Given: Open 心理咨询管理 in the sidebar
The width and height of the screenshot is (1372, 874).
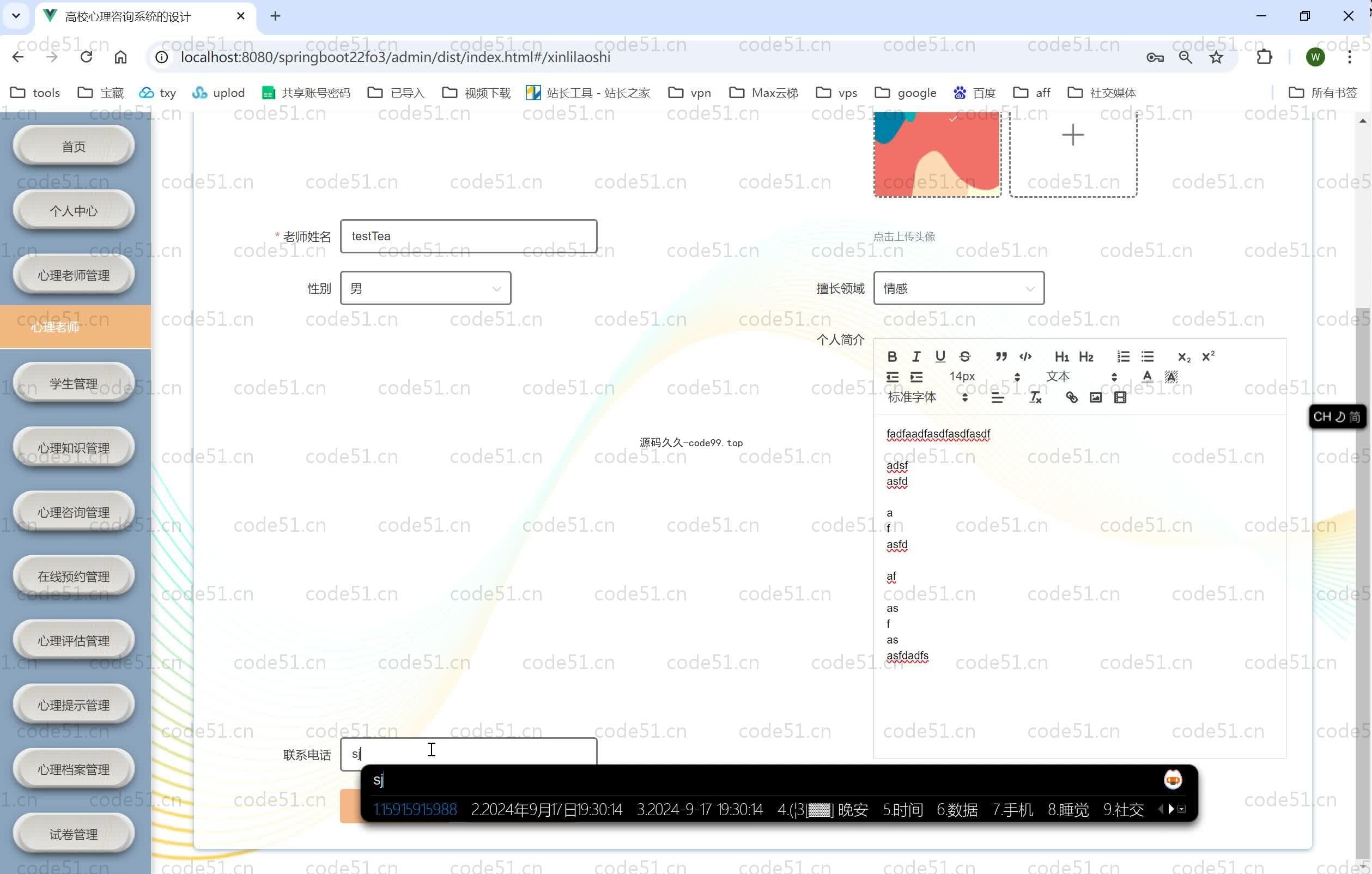Looking at the screenshot, I should coord(74,512).
